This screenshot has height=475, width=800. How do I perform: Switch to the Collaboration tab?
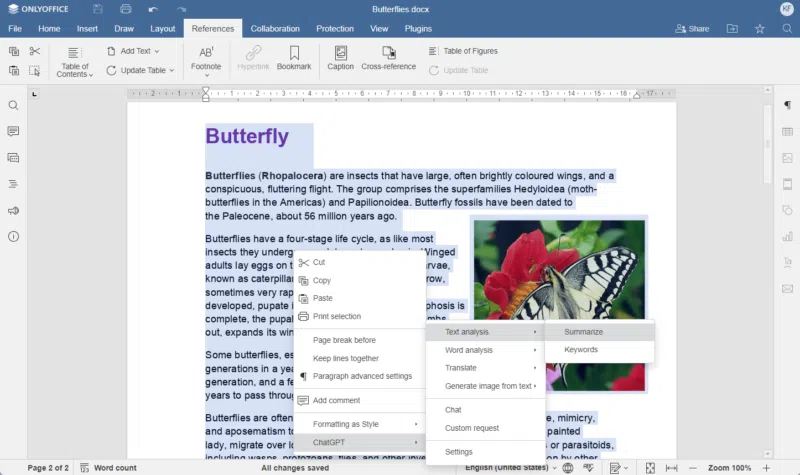(274, 29)
